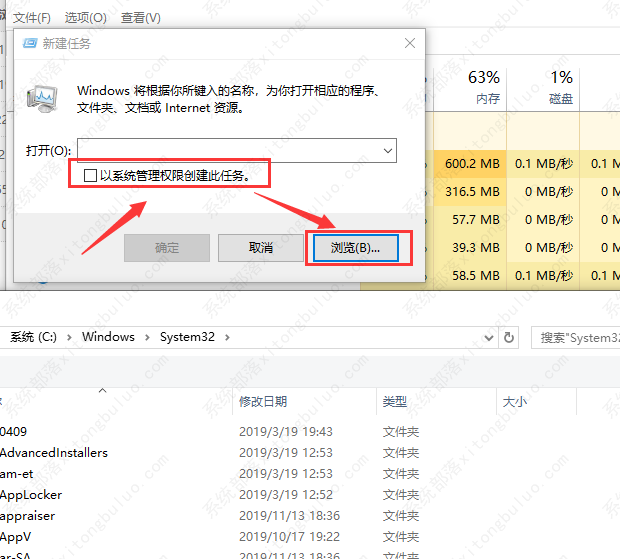Click the 浏览(B)... button
Image resolution: width=620 pixels, height=559 pixels.
pyautogui.click(x=355, y=248)
